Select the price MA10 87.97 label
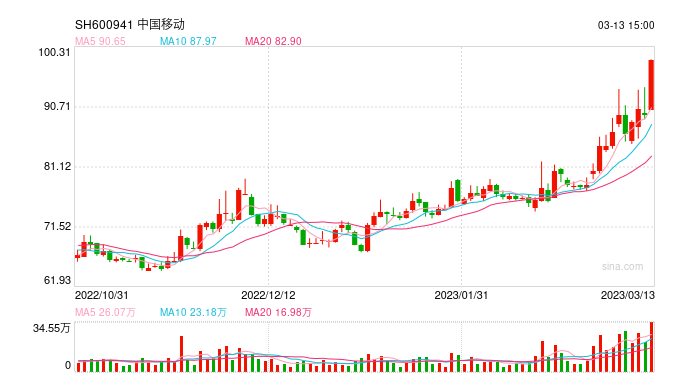This screenshot has height=376, width=691. pos(188,41)
